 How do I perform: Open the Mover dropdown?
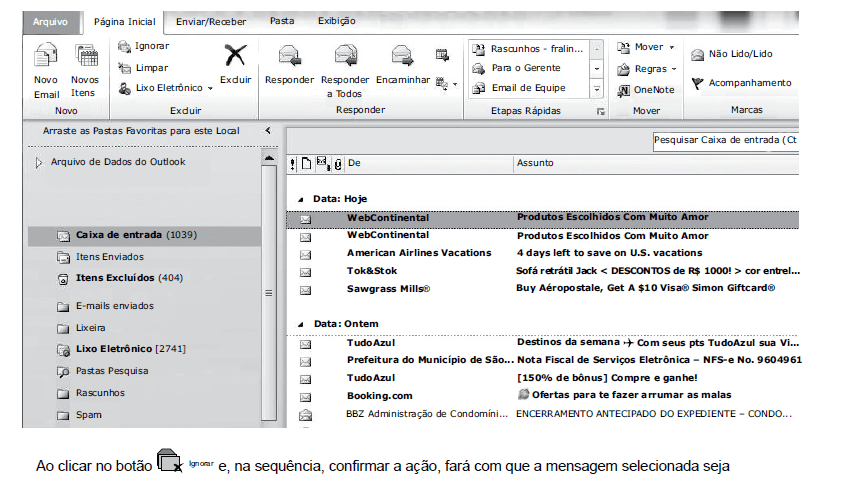[646, 47]
